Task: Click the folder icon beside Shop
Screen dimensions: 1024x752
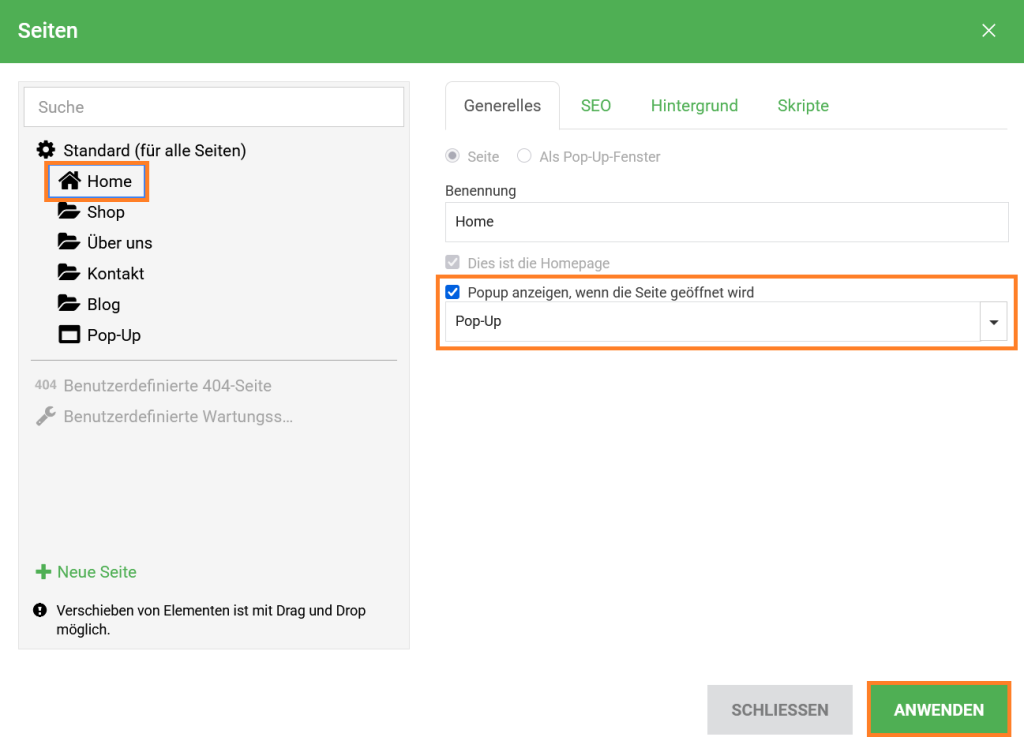Action: point(69,212)
